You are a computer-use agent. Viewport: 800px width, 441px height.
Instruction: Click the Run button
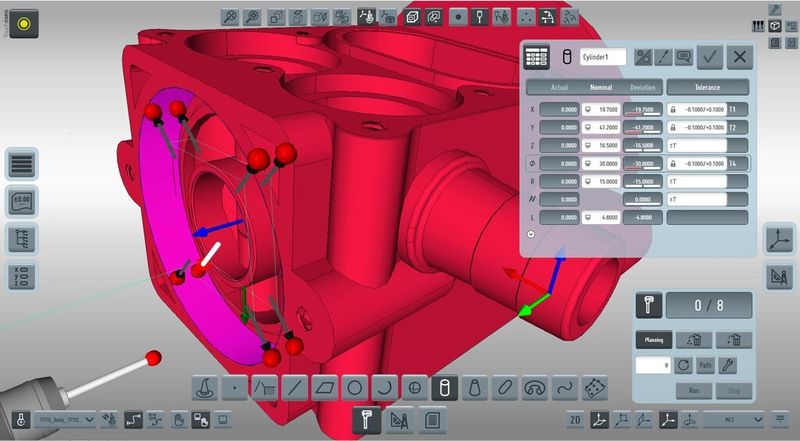tap(694, 390)
